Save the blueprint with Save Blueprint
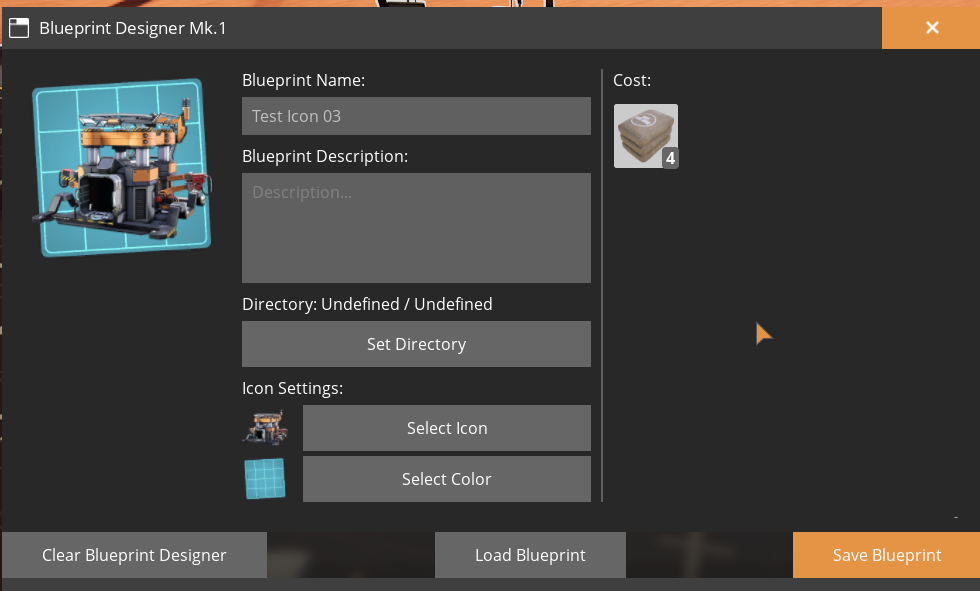This screenshot has height=591, width=980. coord(886,555)
